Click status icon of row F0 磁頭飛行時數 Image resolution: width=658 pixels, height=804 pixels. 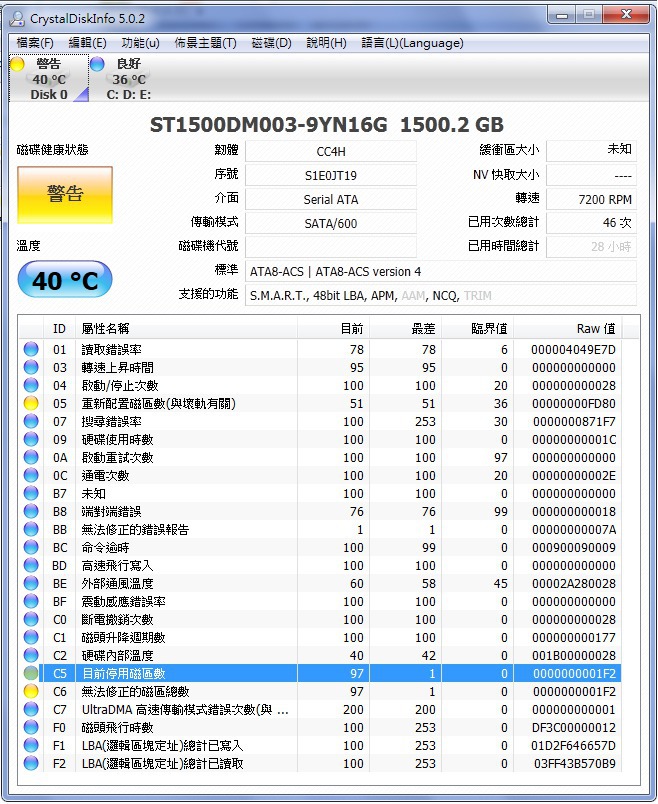[31, 727]
